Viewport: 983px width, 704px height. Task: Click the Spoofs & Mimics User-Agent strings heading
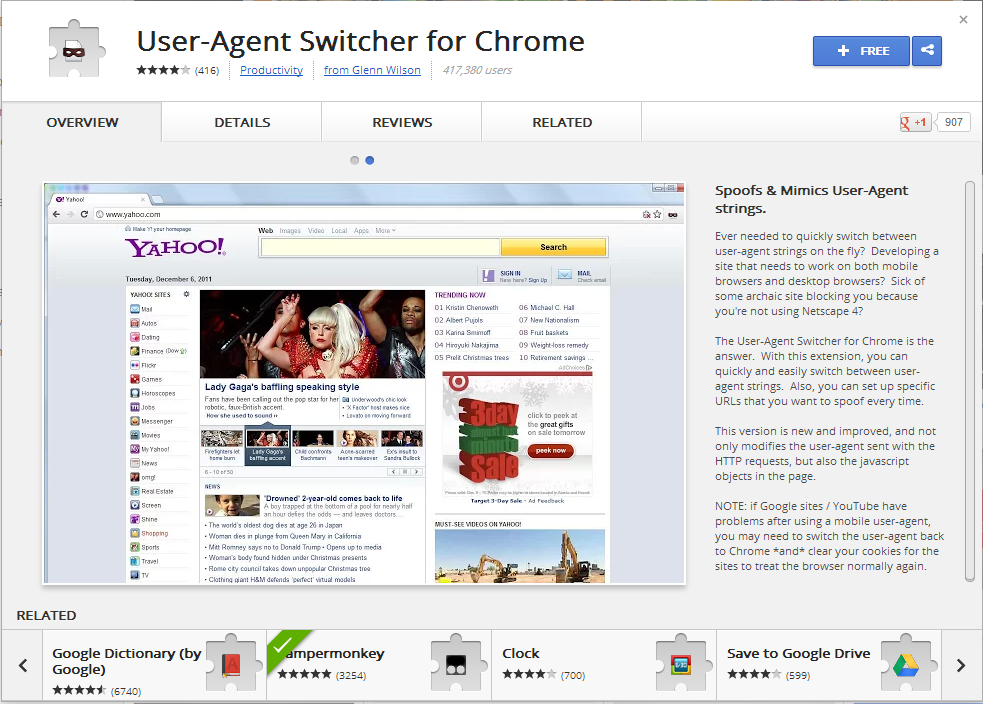[811, 199]
